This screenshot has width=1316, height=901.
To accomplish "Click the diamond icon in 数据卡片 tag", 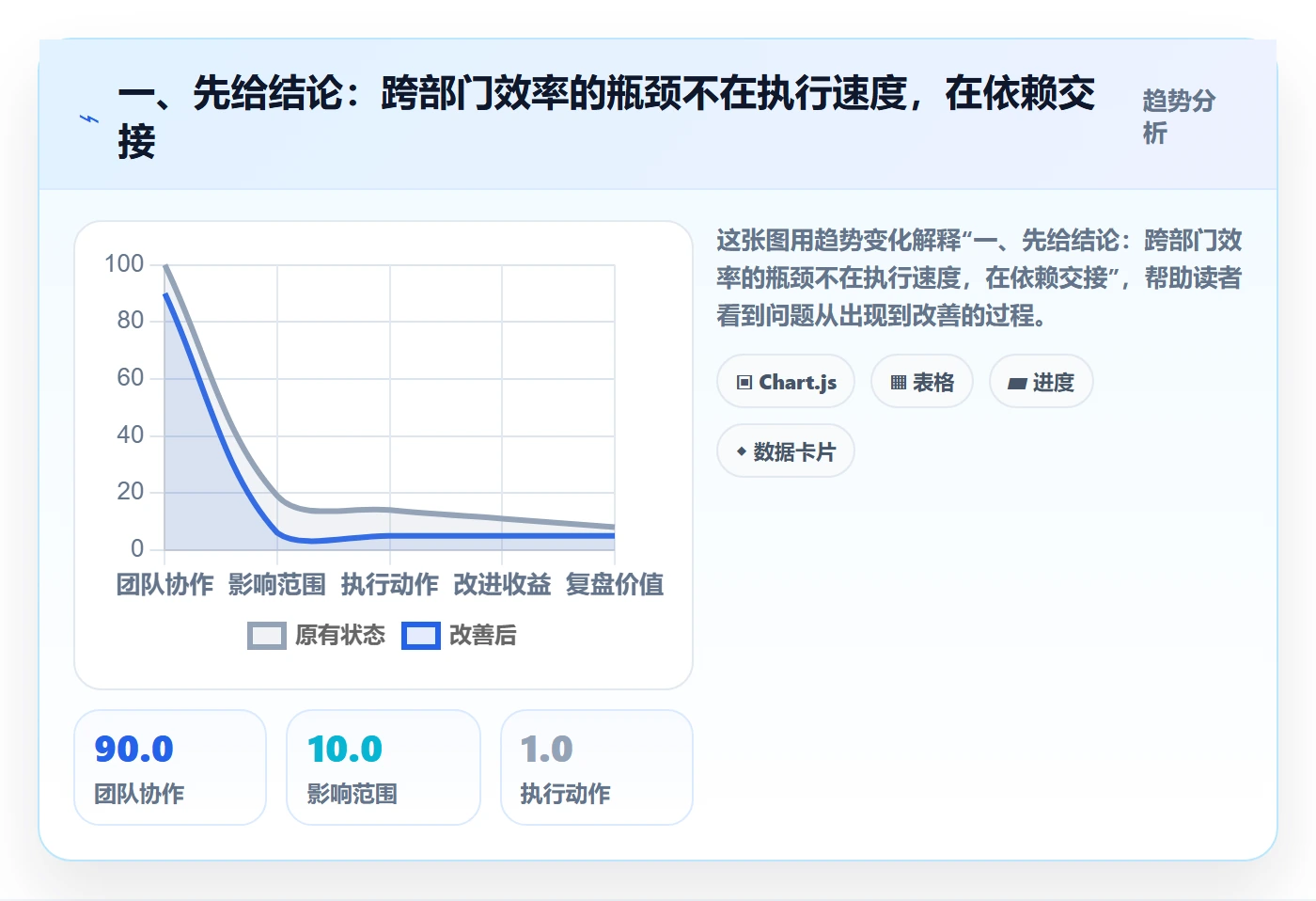I will point(742,451).
